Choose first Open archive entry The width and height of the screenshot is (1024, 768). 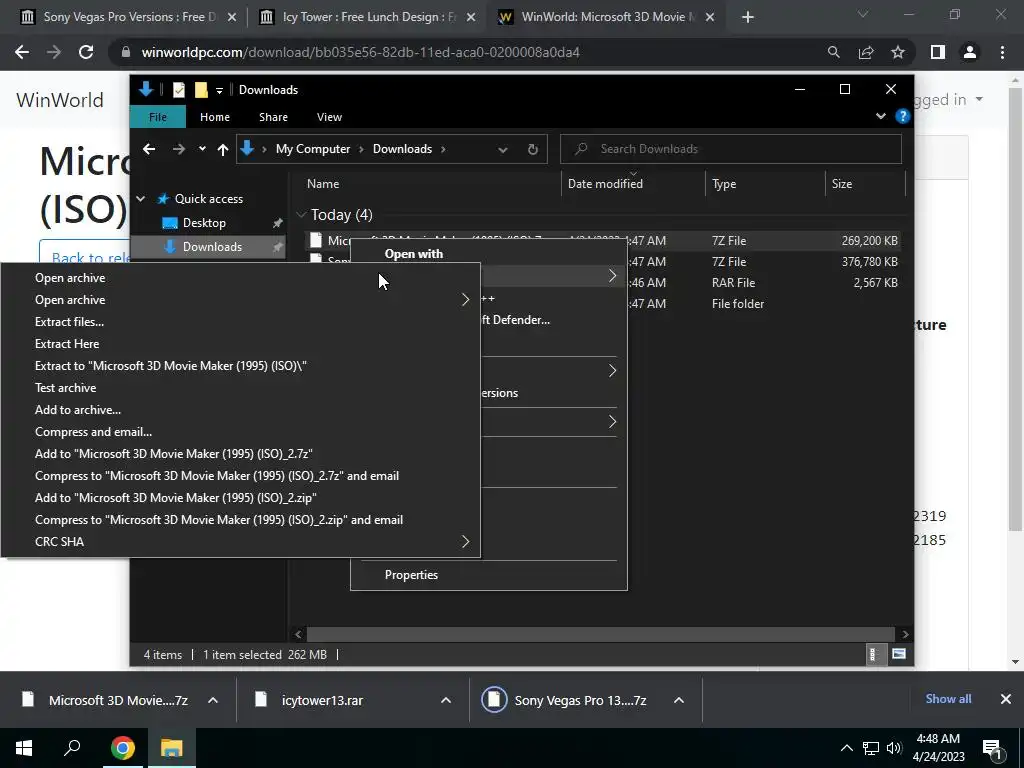240,278
